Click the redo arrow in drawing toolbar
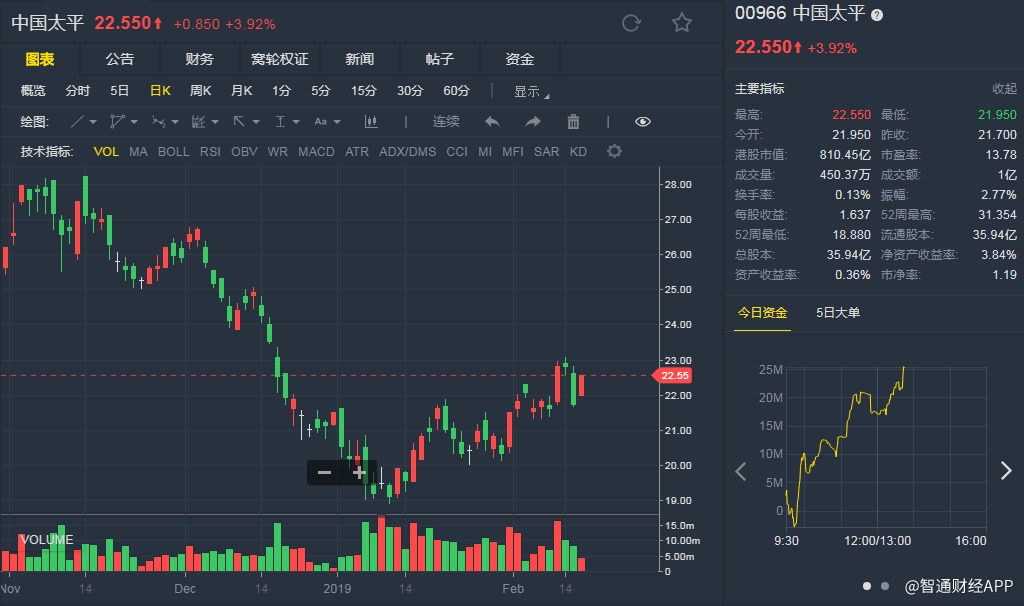This screenshot has width=1024, height=606. click(x=533, y=122)
